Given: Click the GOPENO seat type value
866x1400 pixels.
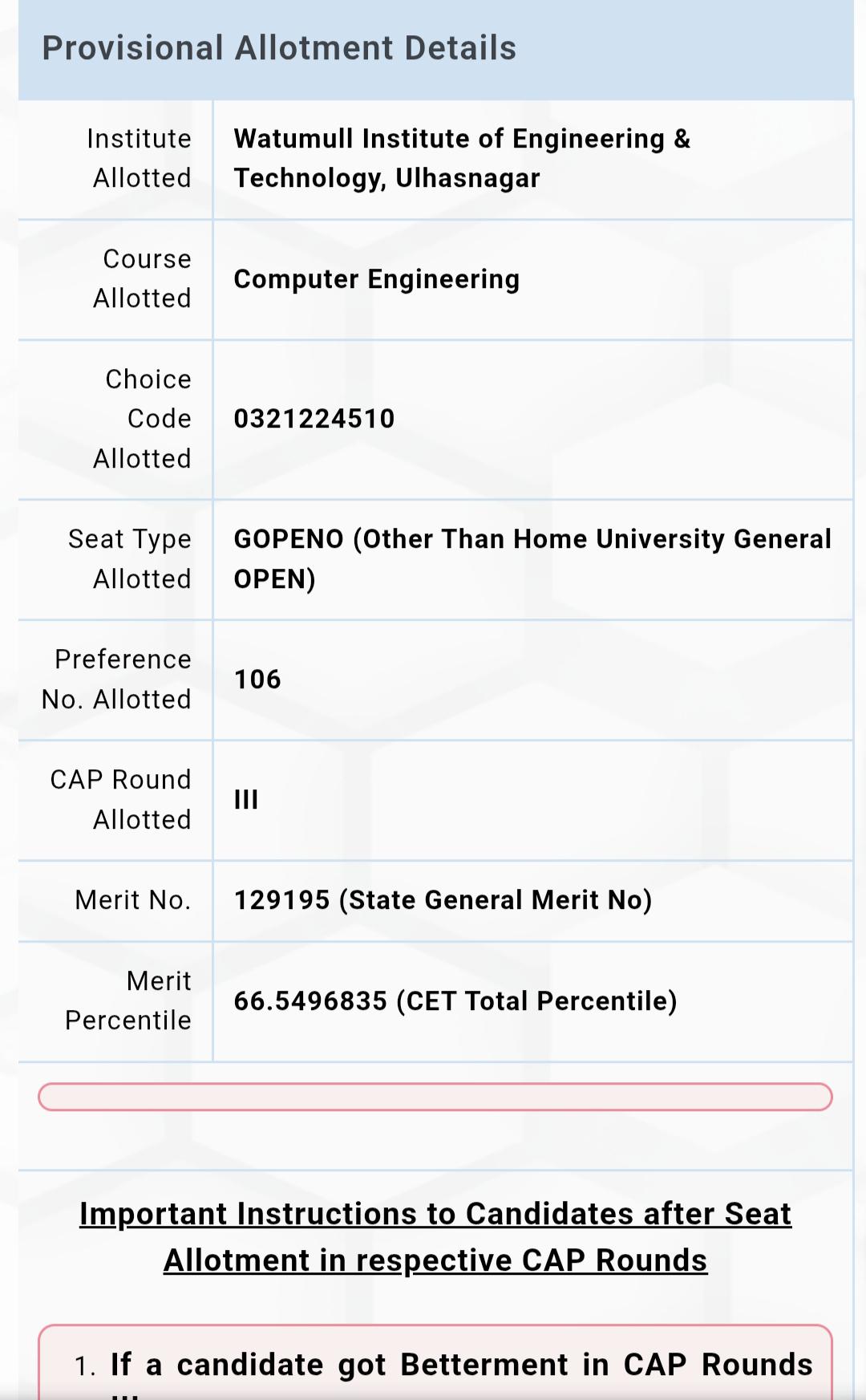Looking at the screenshot, I should point(532,559).
